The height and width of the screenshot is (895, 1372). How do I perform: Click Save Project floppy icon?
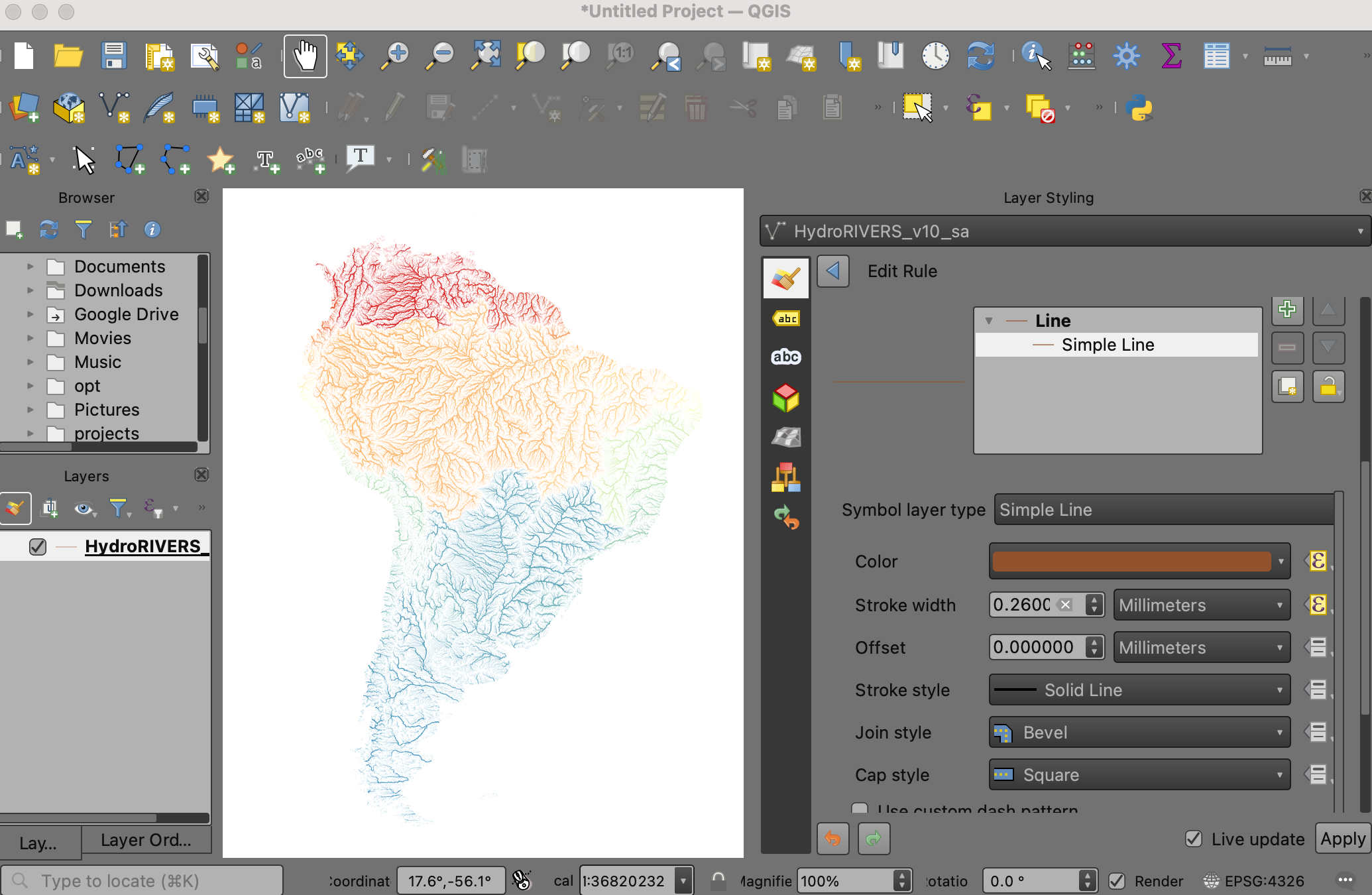[x=113, y=56]
